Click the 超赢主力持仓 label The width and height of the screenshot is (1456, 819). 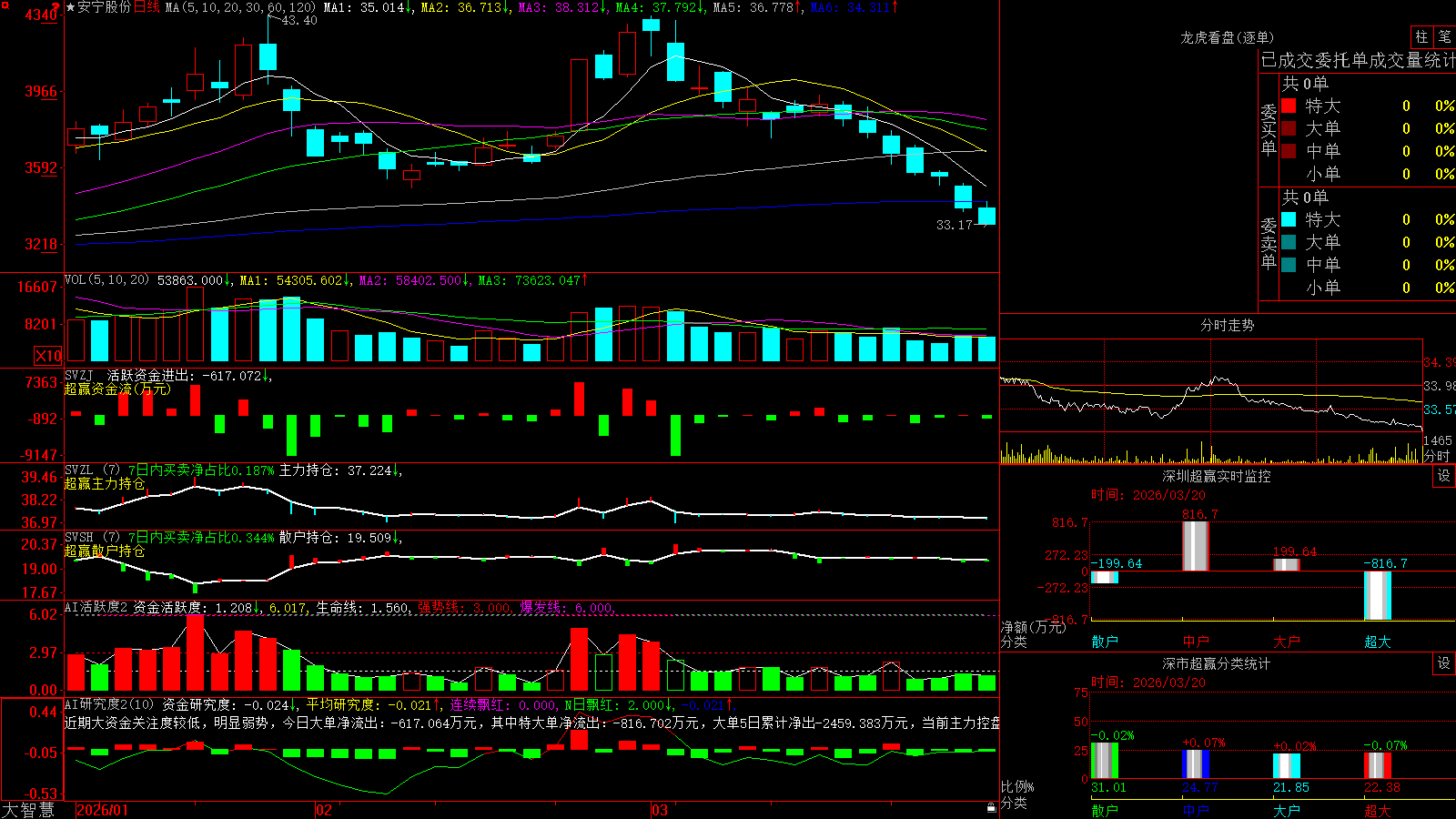pos(105,484)
